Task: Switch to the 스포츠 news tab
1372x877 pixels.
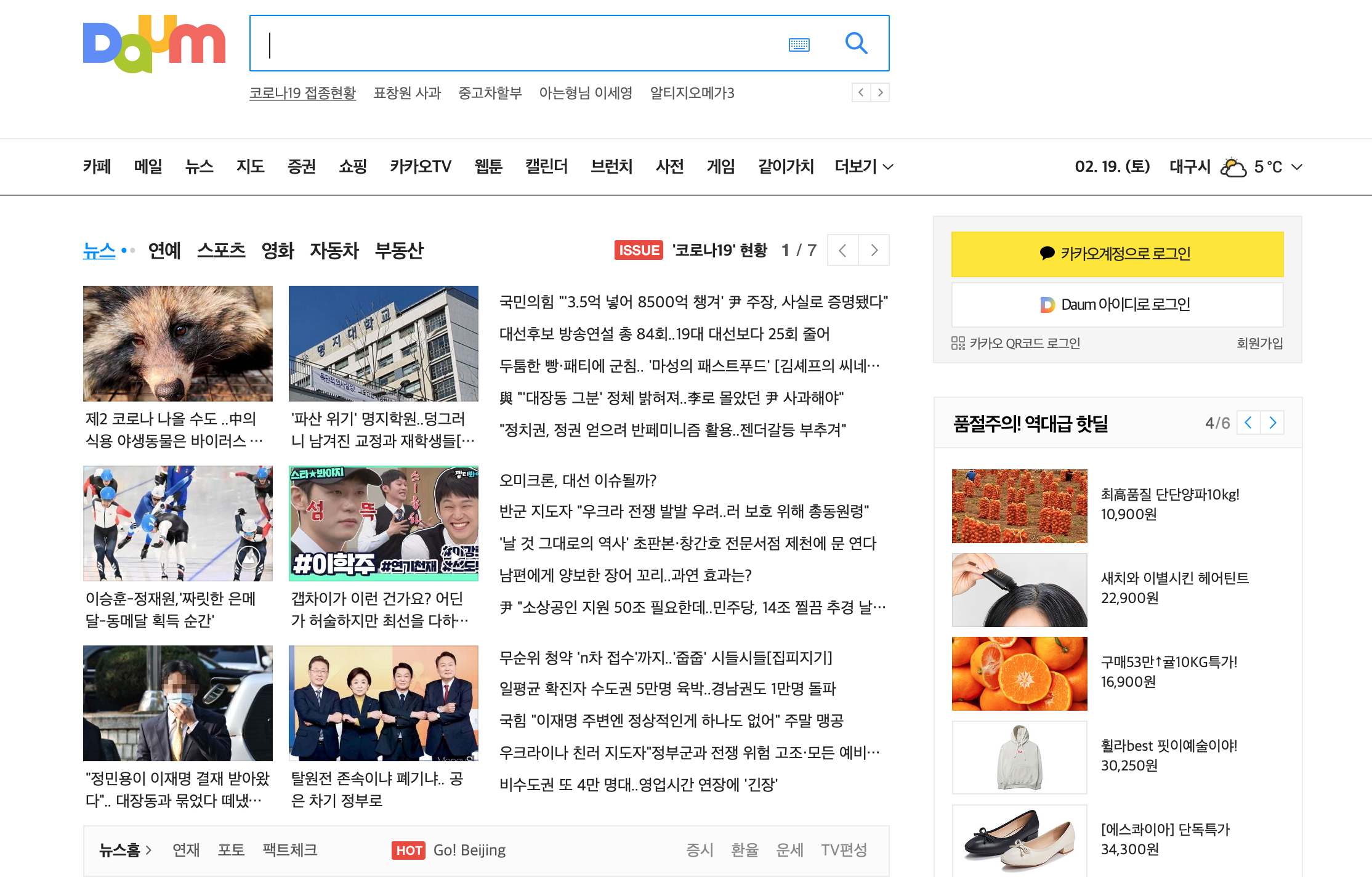Action: tap(221, 250)
